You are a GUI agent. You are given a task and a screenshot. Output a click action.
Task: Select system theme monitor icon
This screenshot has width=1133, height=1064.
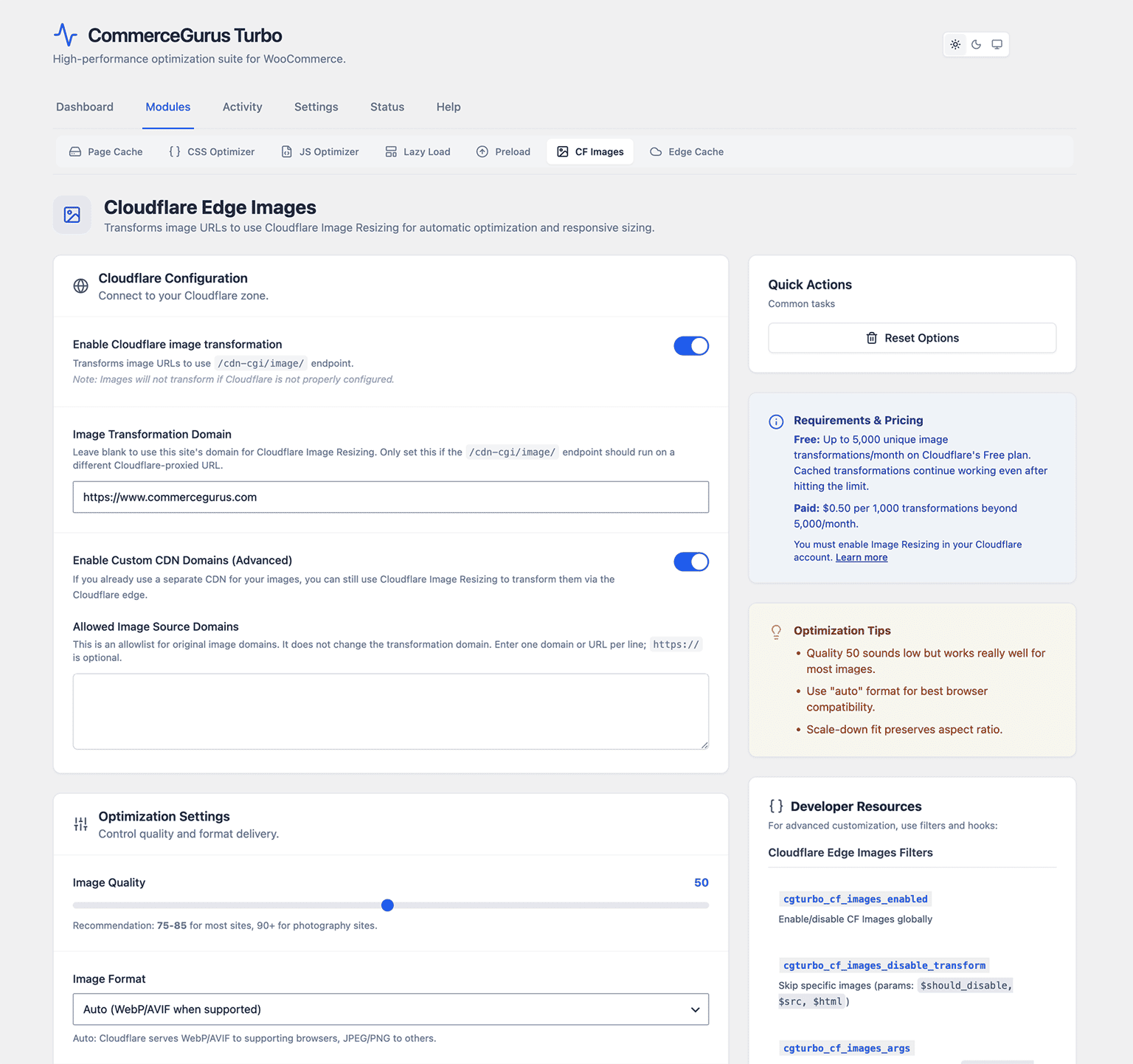[x=997, y=44]
